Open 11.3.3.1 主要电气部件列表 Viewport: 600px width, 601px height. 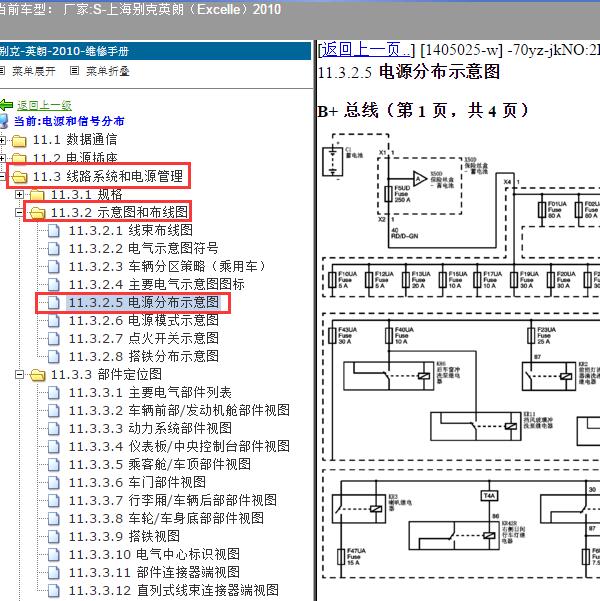pyautogui.click(x=150, y=392)
